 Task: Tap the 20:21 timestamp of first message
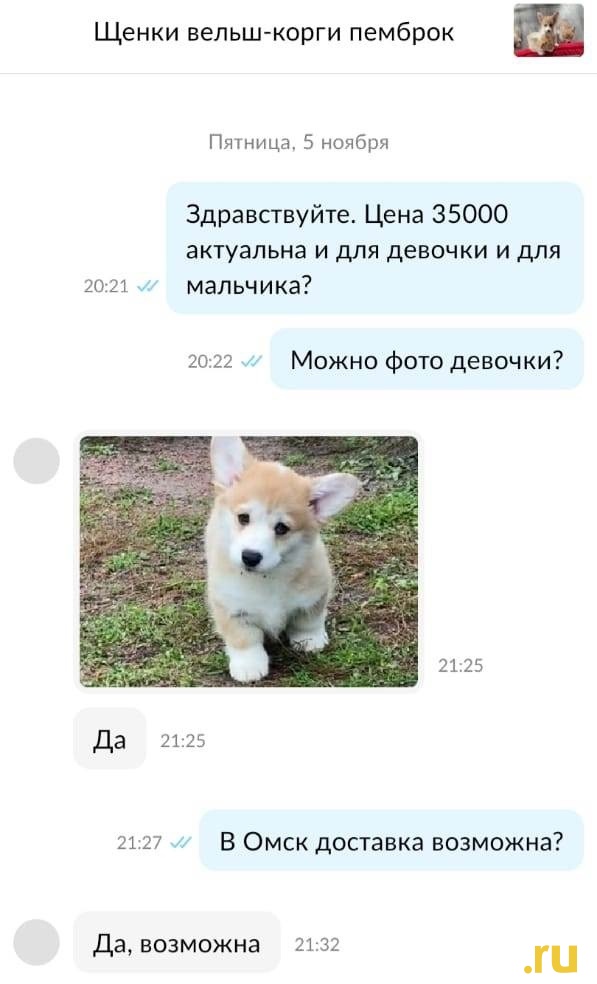(106, 286)
